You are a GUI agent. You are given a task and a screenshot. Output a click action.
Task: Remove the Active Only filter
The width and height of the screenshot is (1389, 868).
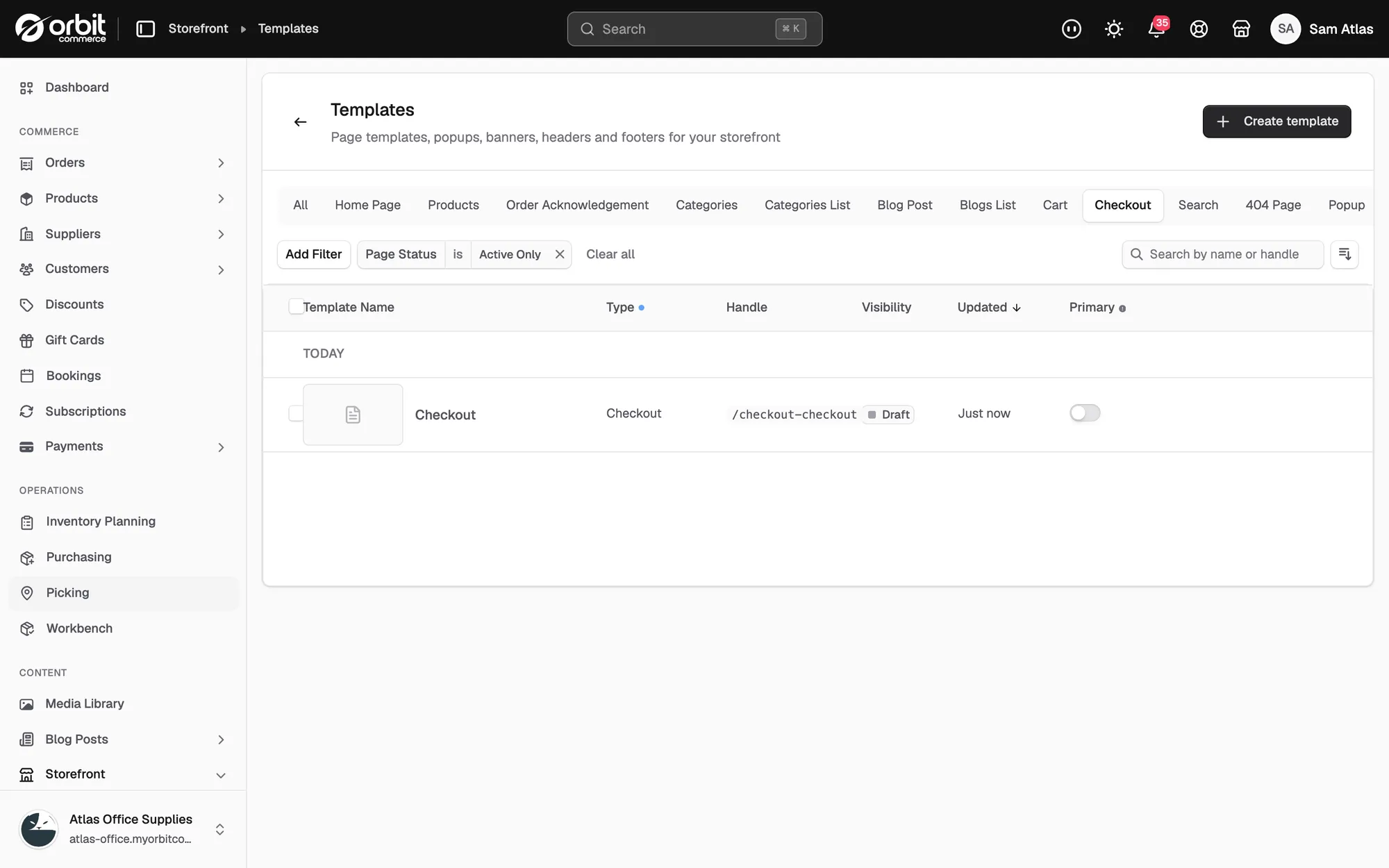coord(560,254)
